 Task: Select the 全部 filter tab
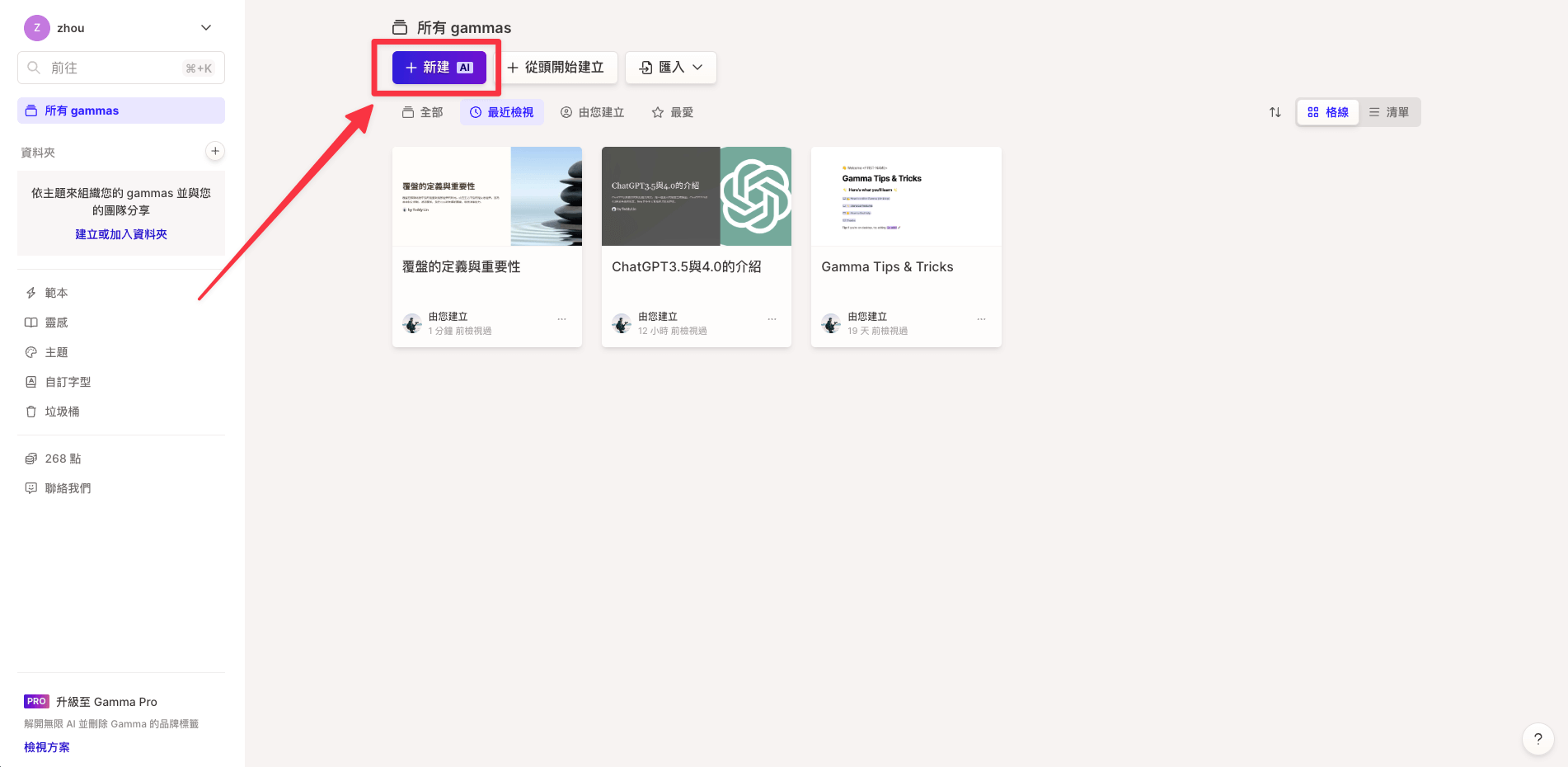(x=422, y=112)
